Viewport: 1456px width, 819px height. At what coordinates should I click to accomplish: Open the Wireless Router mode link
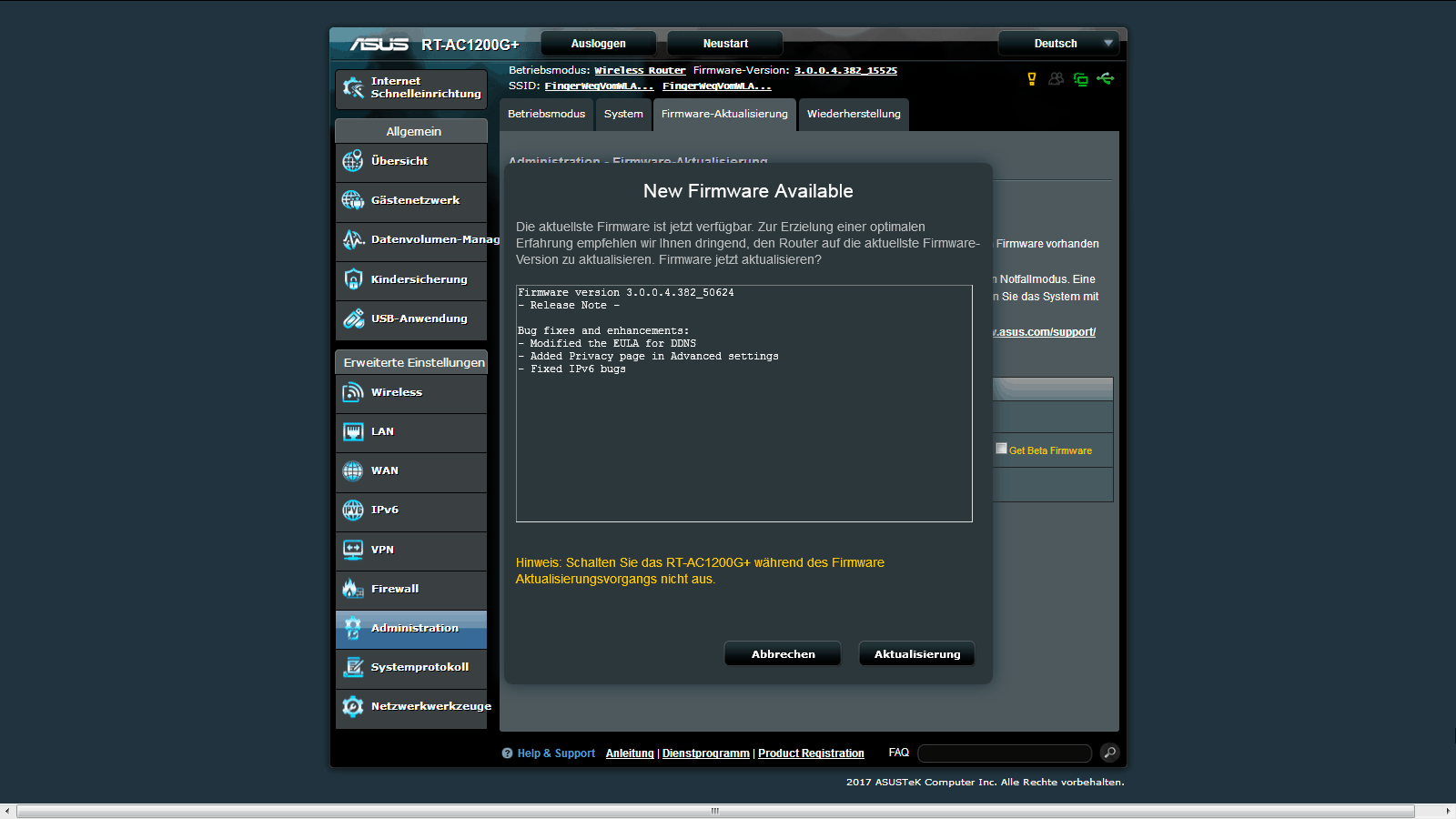click(640, 71)
